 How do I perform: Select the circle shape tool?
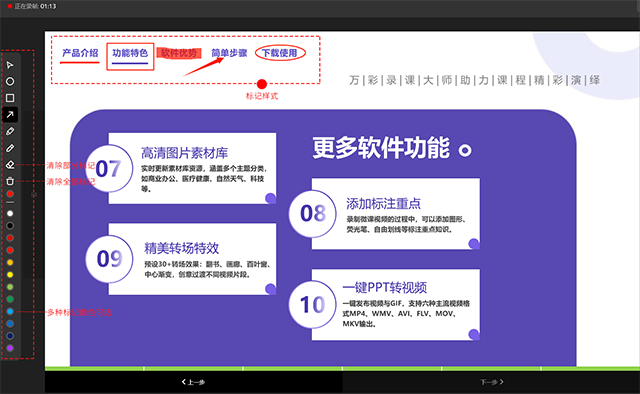[x=10, y=81]
